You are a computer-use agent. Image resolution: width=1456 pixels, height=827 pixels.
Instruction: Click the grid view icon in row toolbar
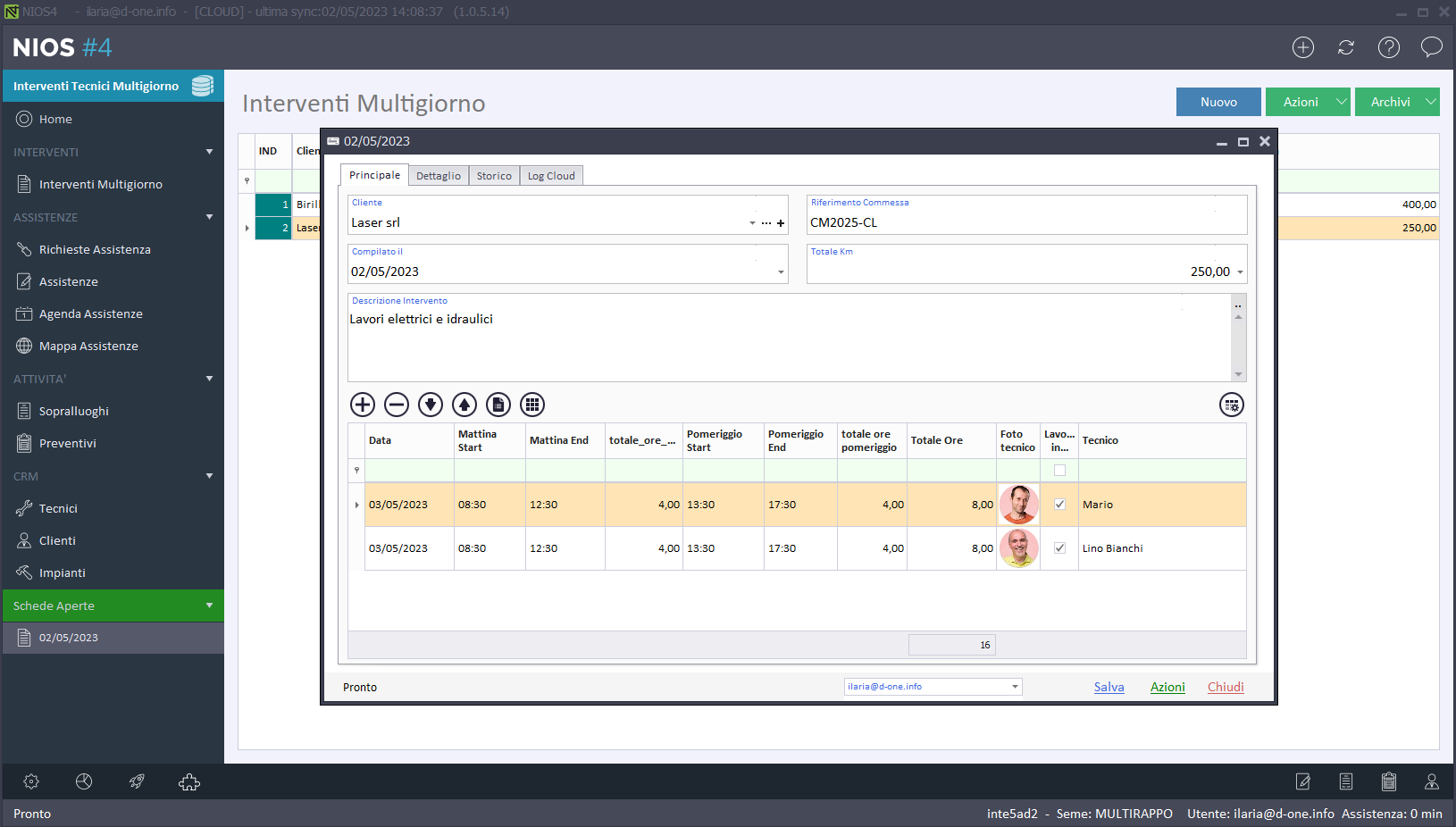coord(532,405)
